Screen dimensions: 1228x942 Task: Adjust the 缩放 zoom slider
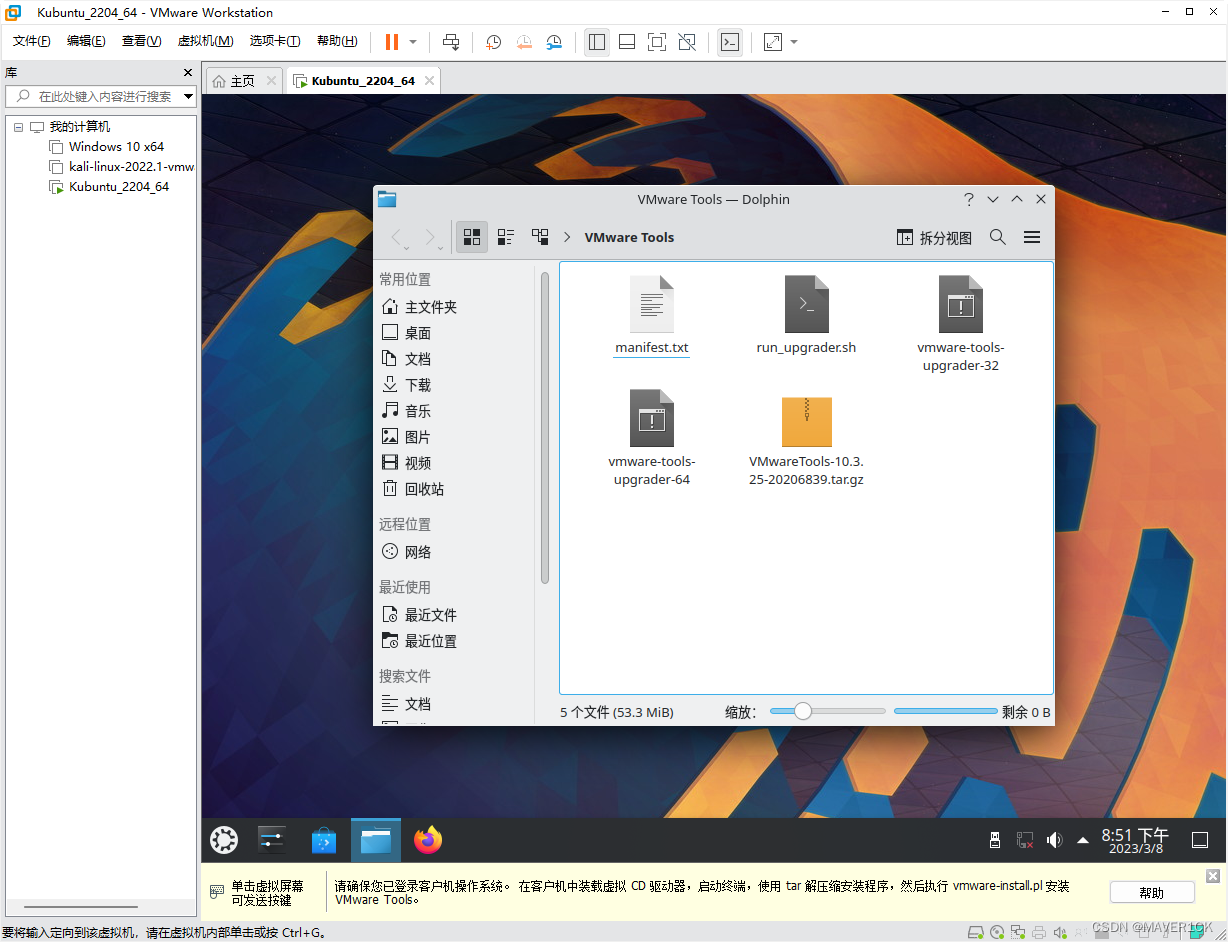pyautogui.click(x=827, y=712)
